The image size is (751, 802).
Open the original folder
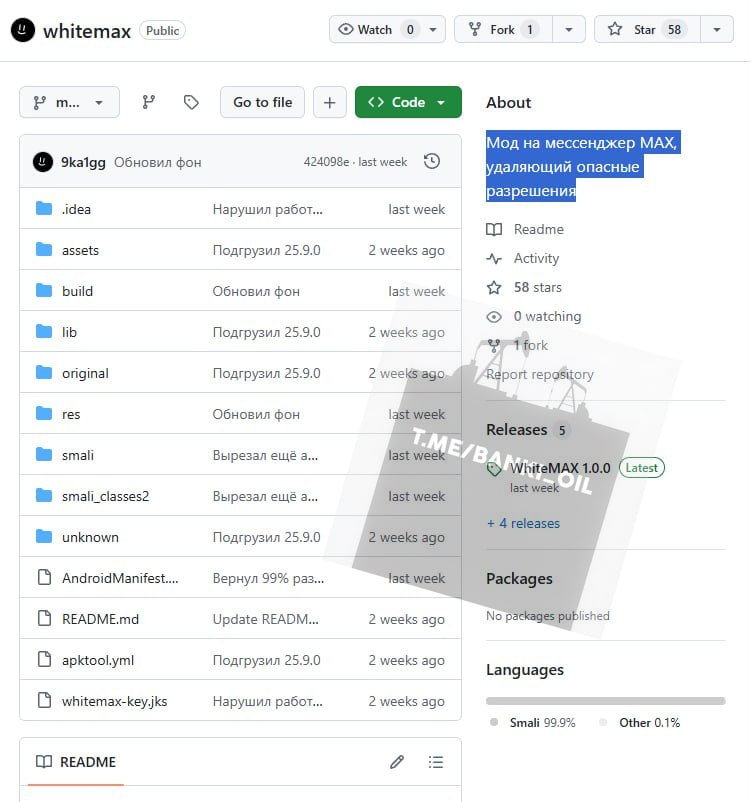click(x=85, y=373)
